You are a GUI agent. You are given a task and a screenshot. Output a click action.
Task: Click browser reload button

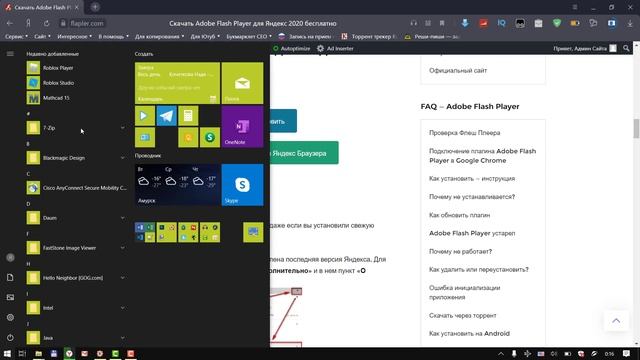[47, 24]
